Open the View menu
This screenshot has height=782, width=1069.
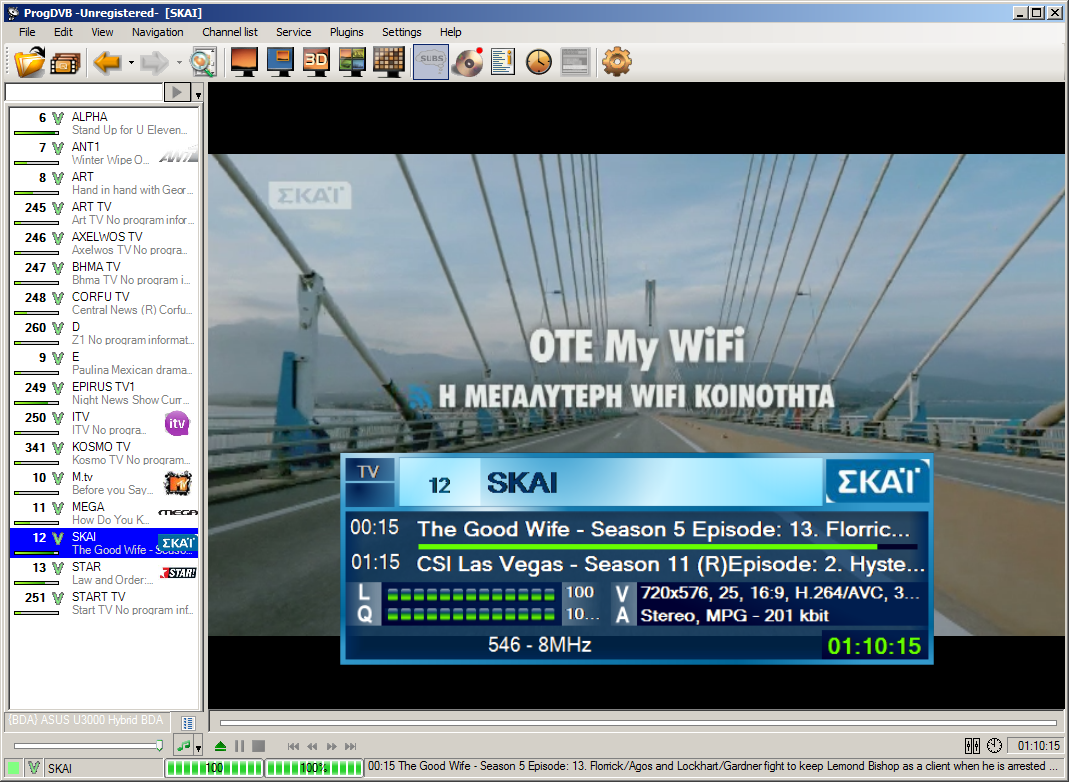pos(102,32)
